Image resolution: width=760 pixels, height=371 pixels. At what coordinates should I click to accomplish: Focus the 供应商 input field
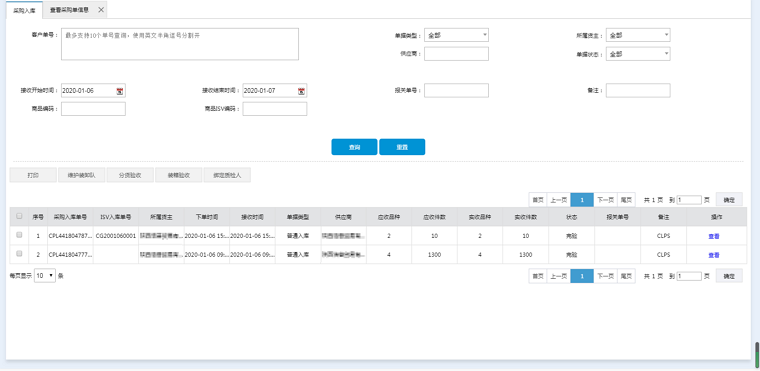click(x=456, y=54)
